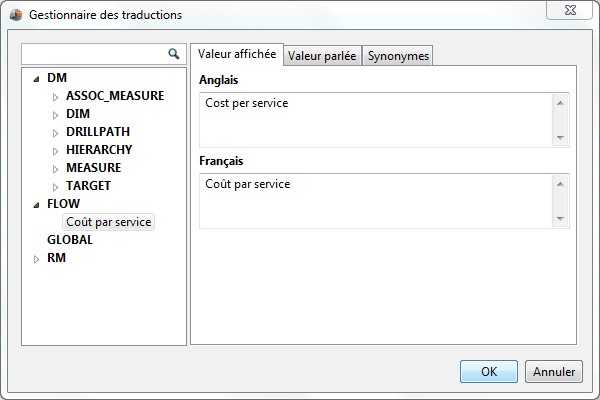This screenshot has width=600, height=400.
Task: Collapse the FLOW tree node
Action: click(x=37, y=204)
